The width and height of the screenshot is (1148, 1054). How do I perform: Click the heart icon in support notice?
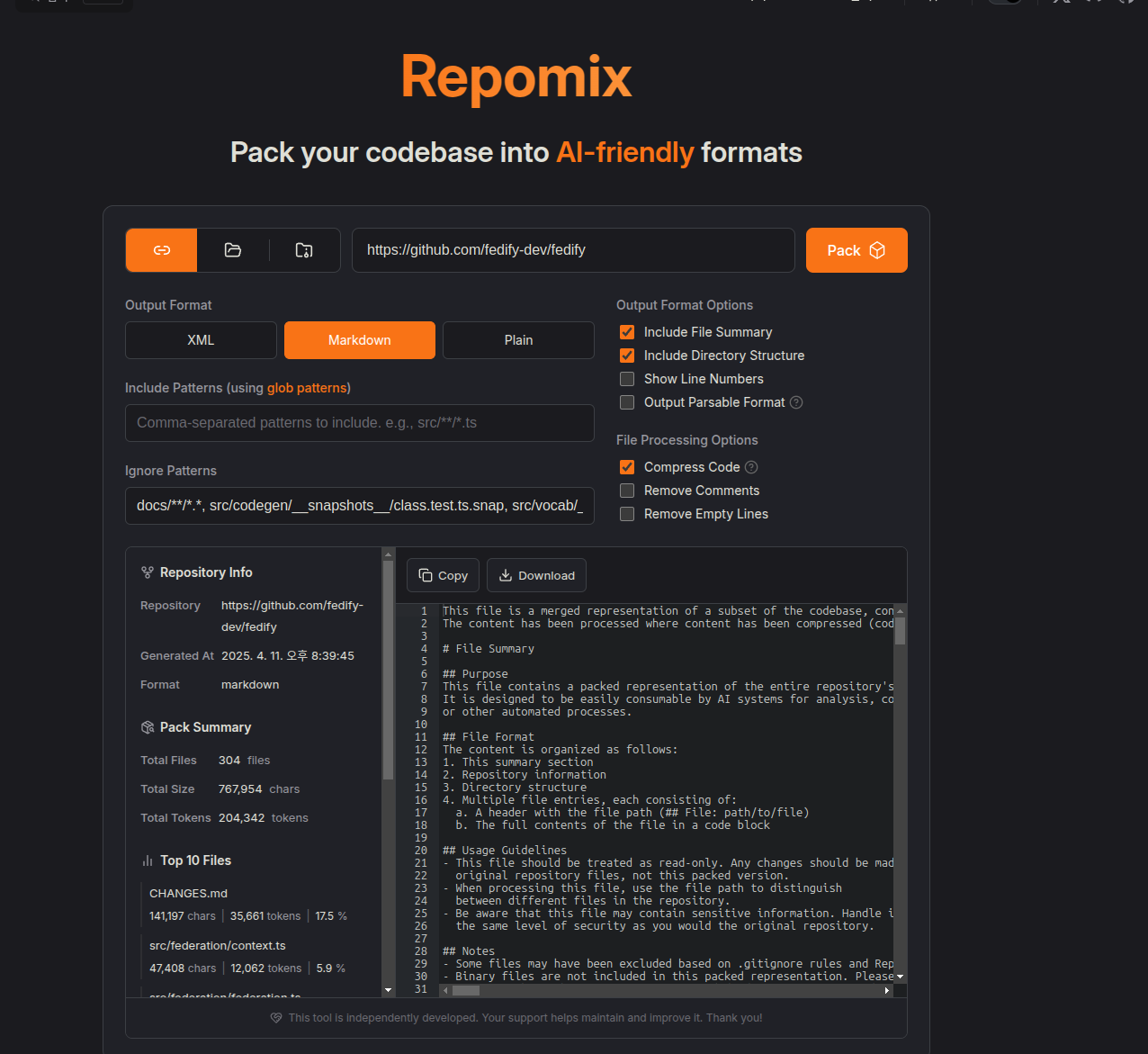[x=276, y=1018]
